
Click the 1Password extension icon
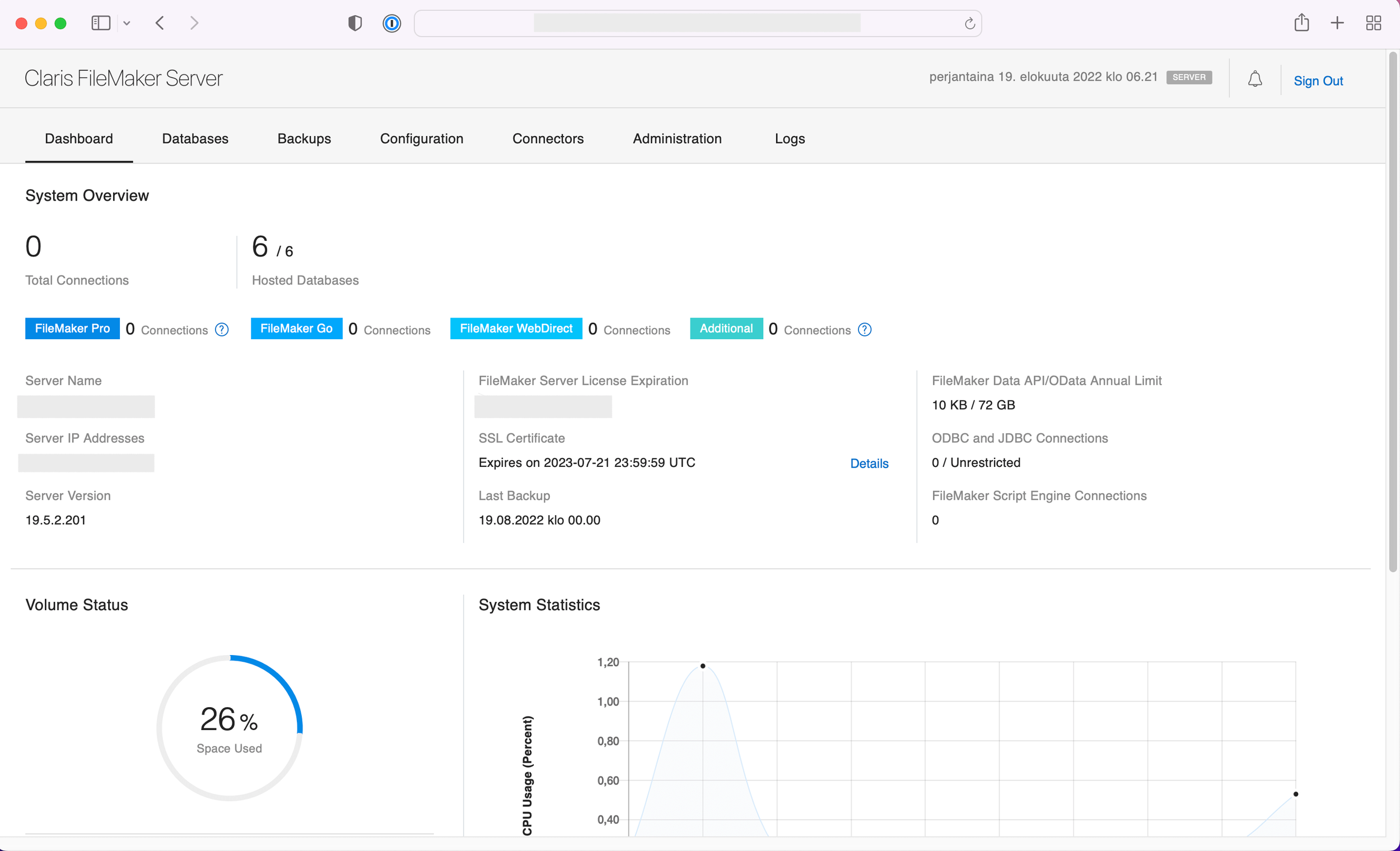pyautogui.click(x=391, y=24)
